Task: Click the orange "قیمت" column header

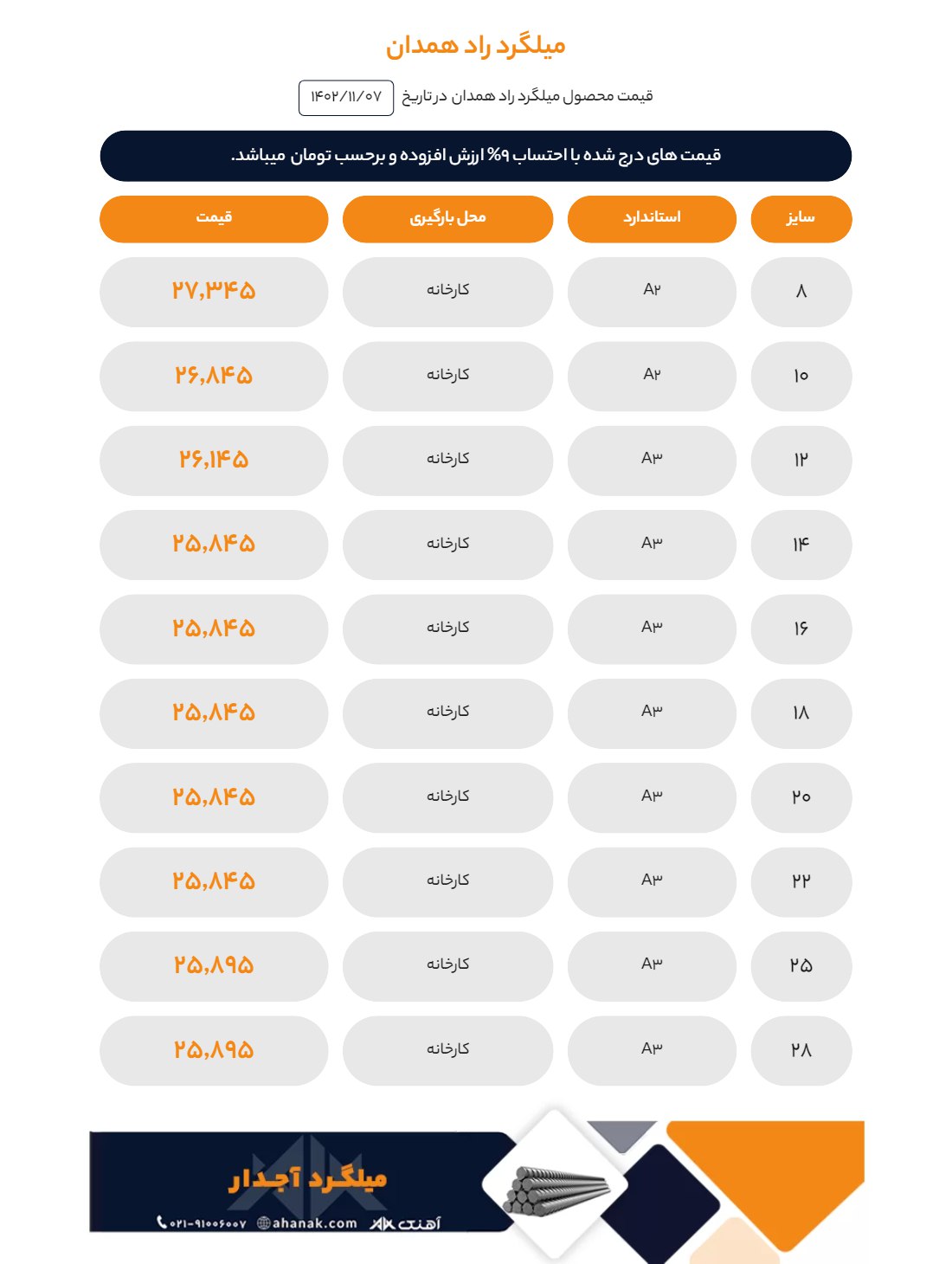Action: (214, 218)
